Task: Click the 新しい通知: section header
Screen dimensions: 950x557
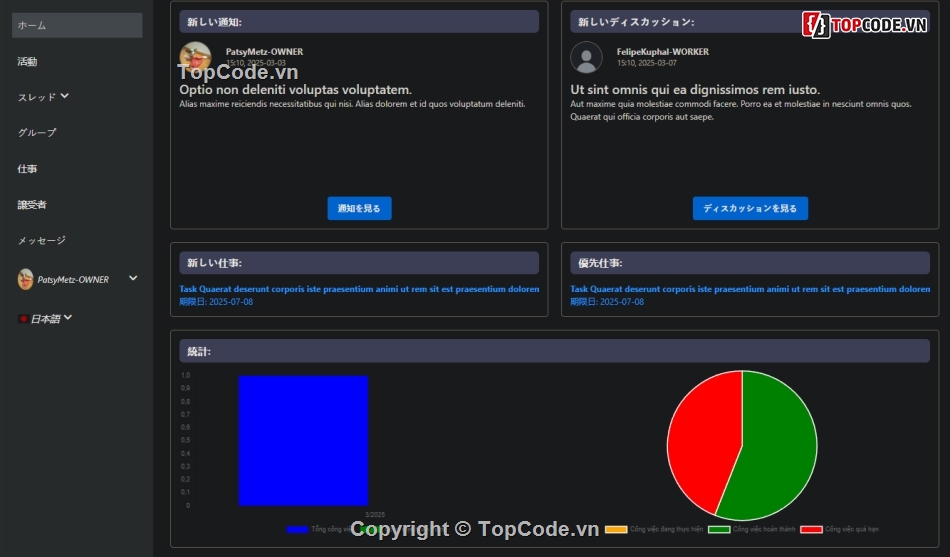Action: (x=359, y=22)
